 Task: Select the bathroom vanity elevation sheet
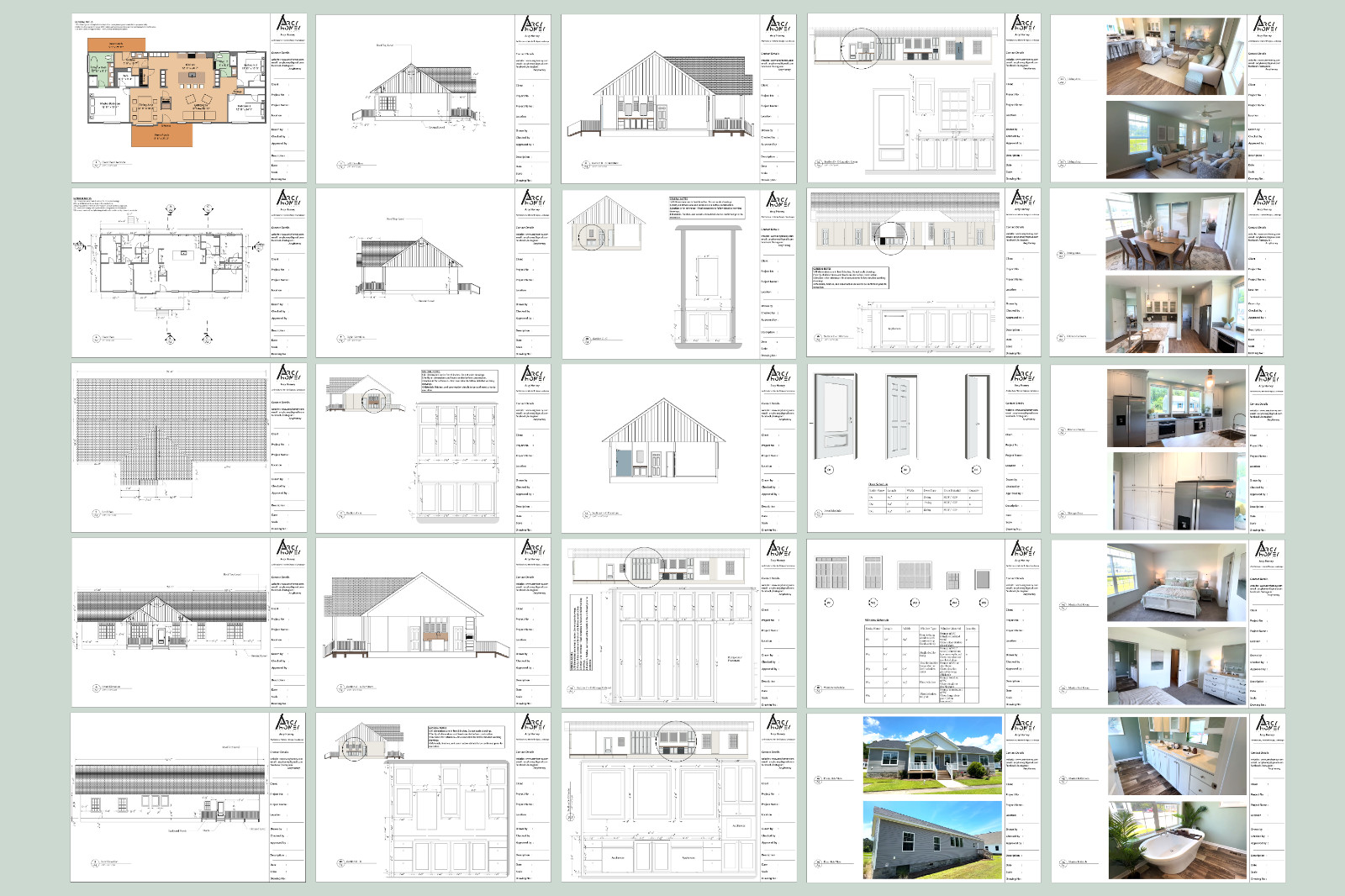[x=433, y=798]
